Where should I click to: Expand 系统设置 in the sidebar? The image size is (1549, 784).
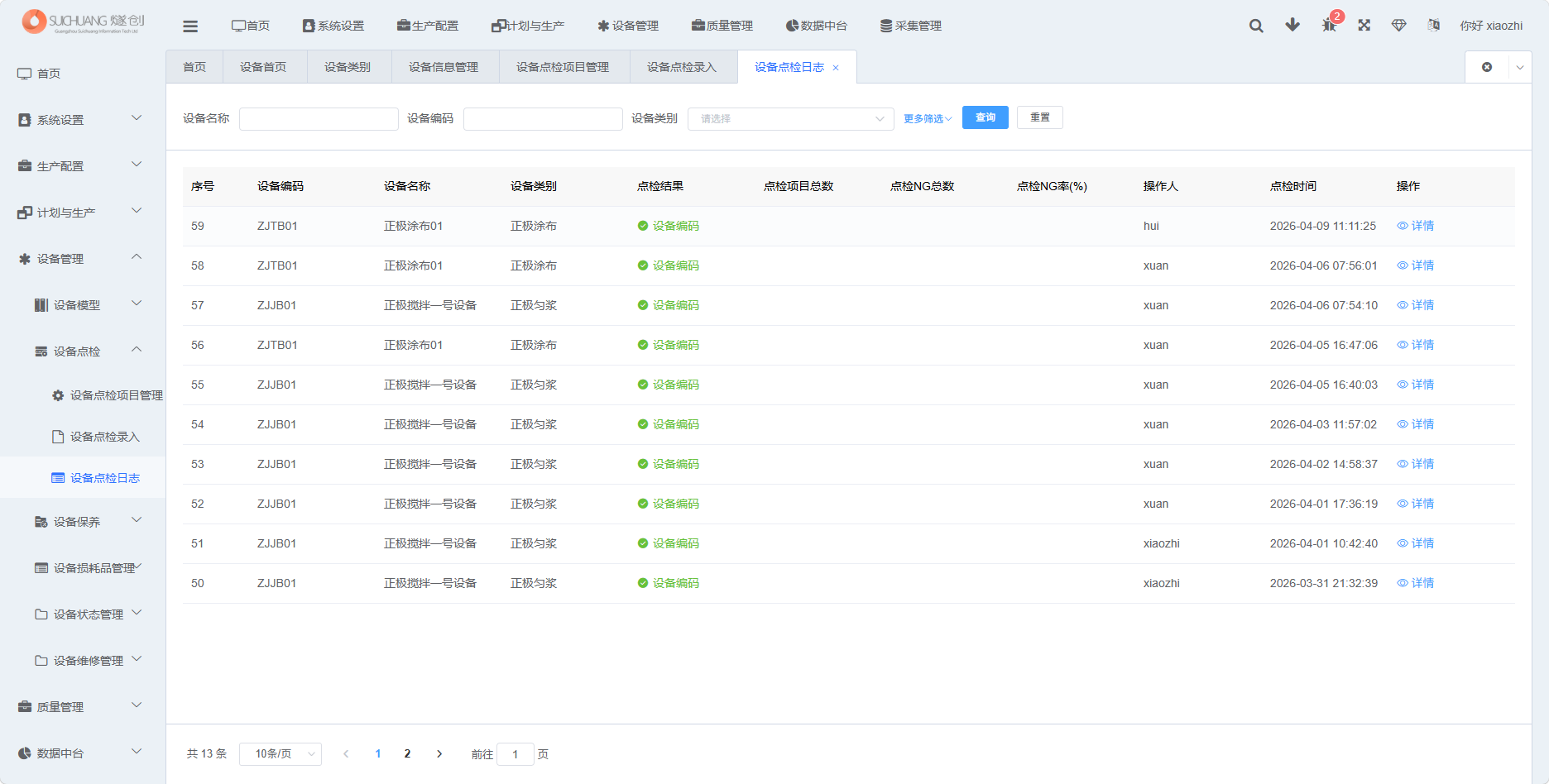point(83,120)
